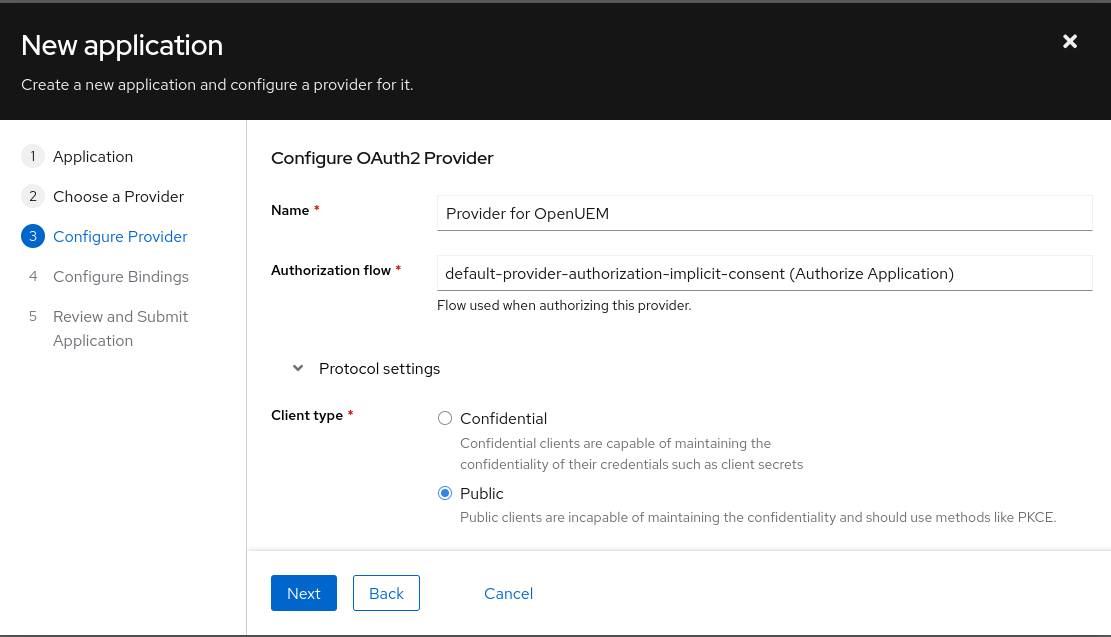Click the highlighted step 3 circle

32,236
